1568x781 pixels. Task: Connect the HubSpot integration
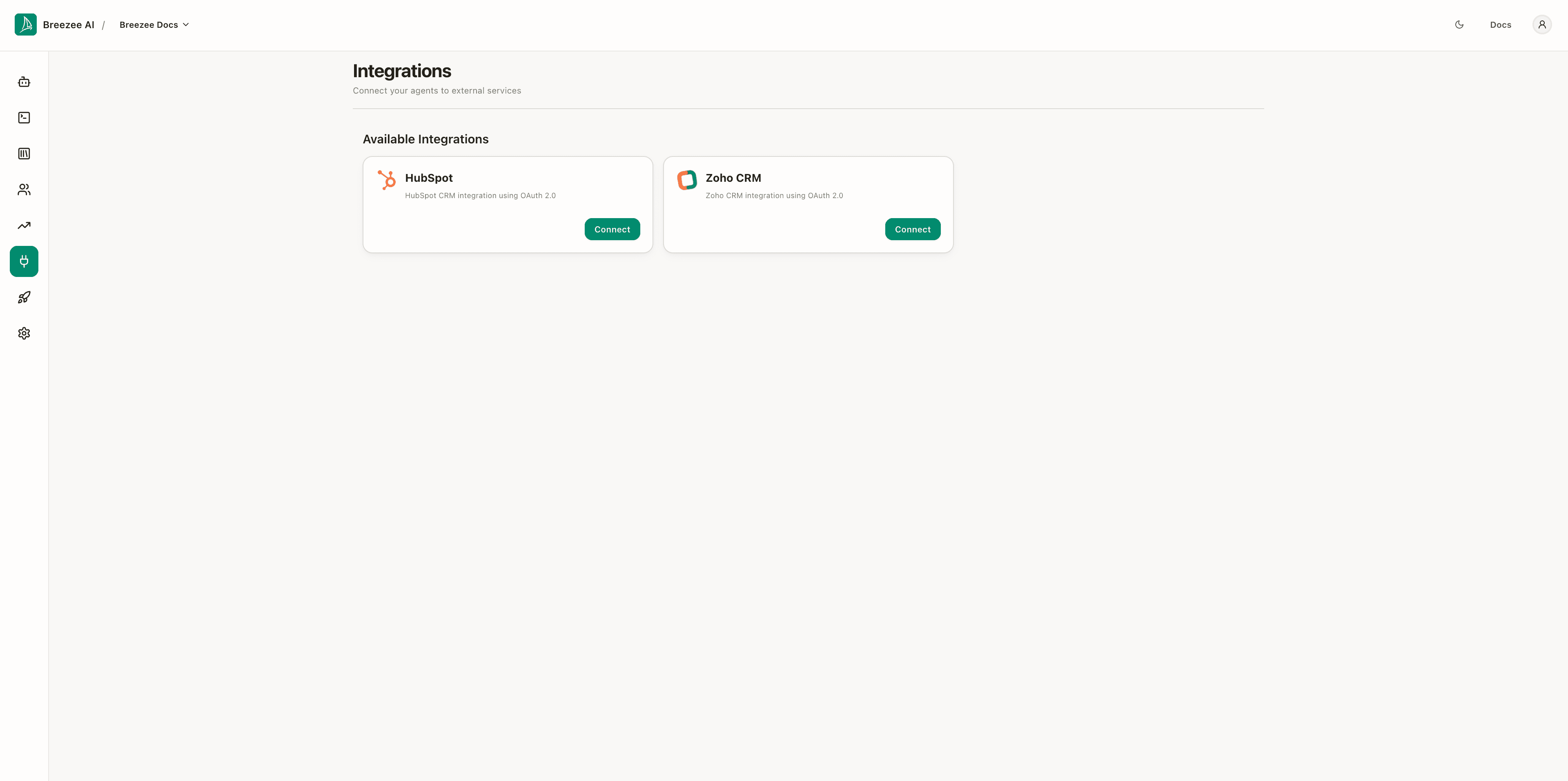pos(612,229)
